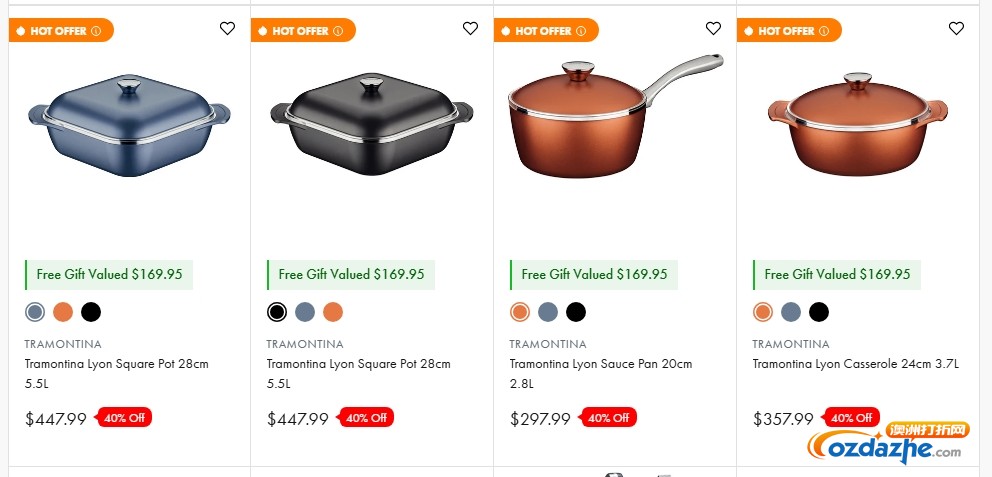The image size is (992, 477).
Task: Choose black swatch on the blue Square Pot
Action: pyautogui.click(x=91, y=312)
